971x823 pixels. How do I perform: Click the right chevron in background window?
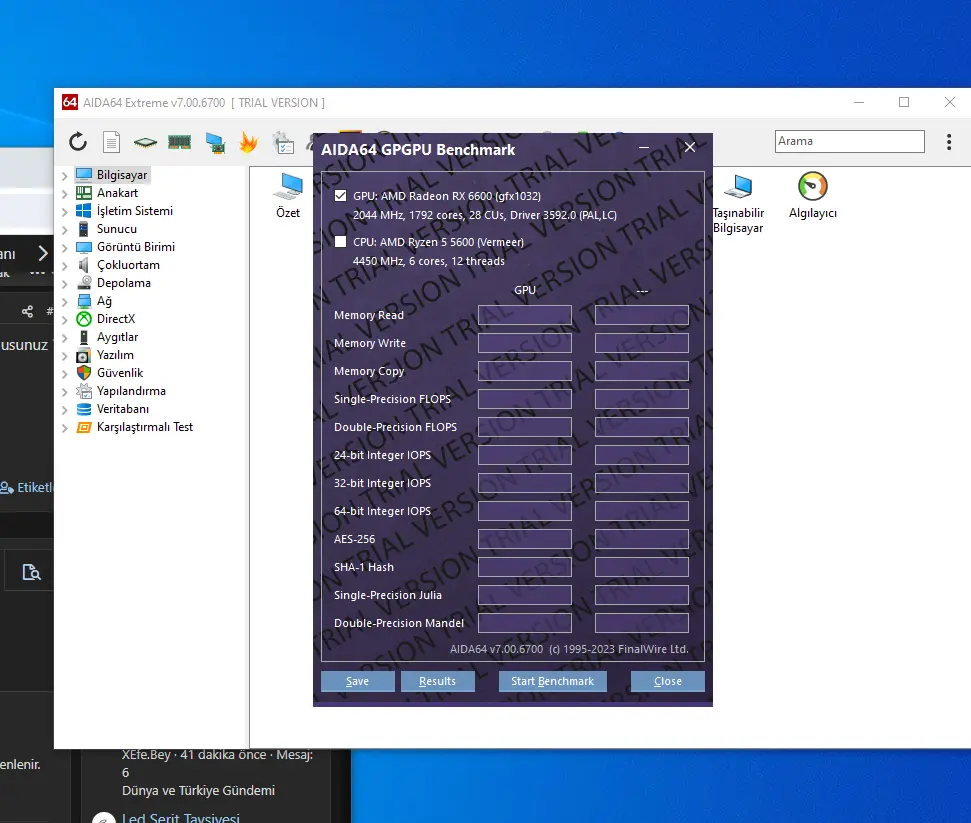(x=43, y=253)
